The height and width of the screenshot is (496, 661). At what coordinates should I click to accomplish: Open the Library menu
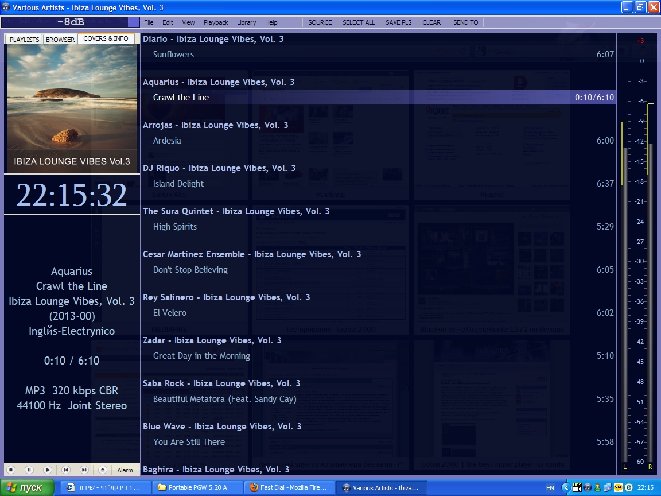pyautogui.click(x=247, y=22)
